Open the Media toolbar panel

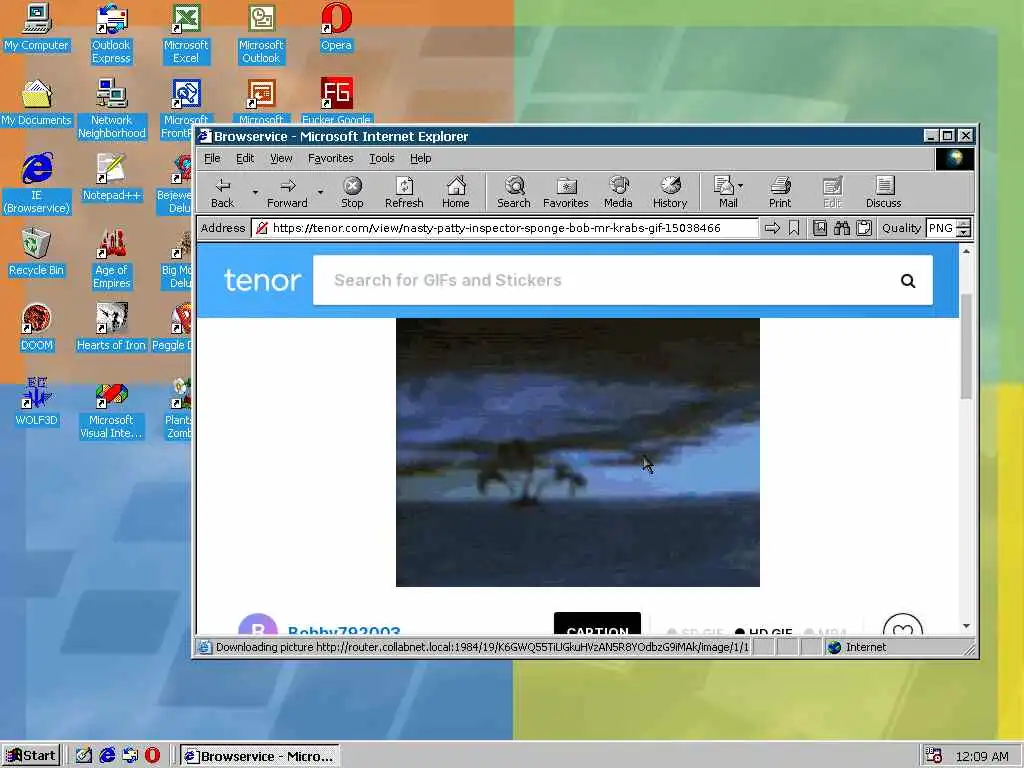coord(618,193)
